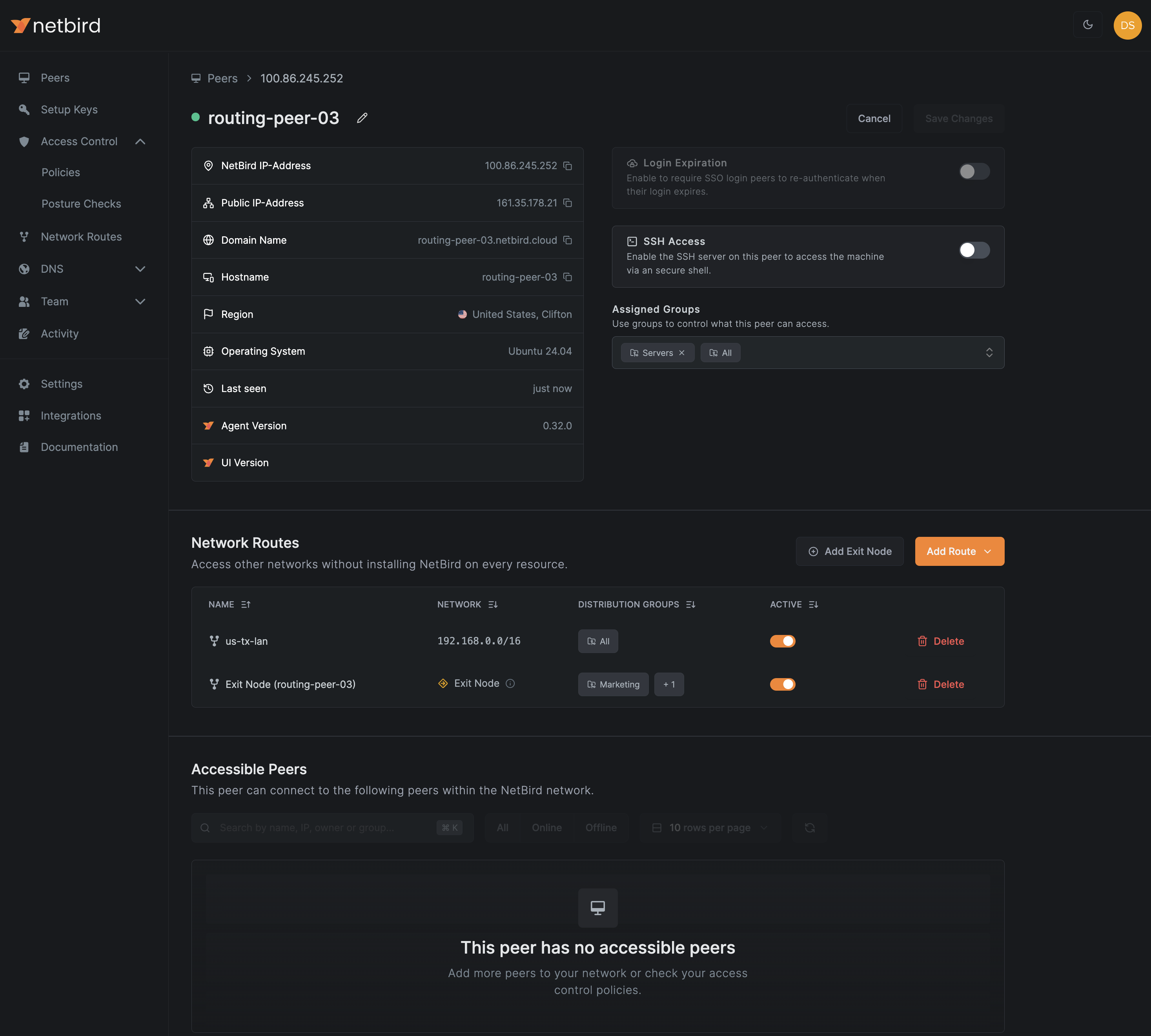
Task: Enable the SSH Access toggle
Action: 973,250
